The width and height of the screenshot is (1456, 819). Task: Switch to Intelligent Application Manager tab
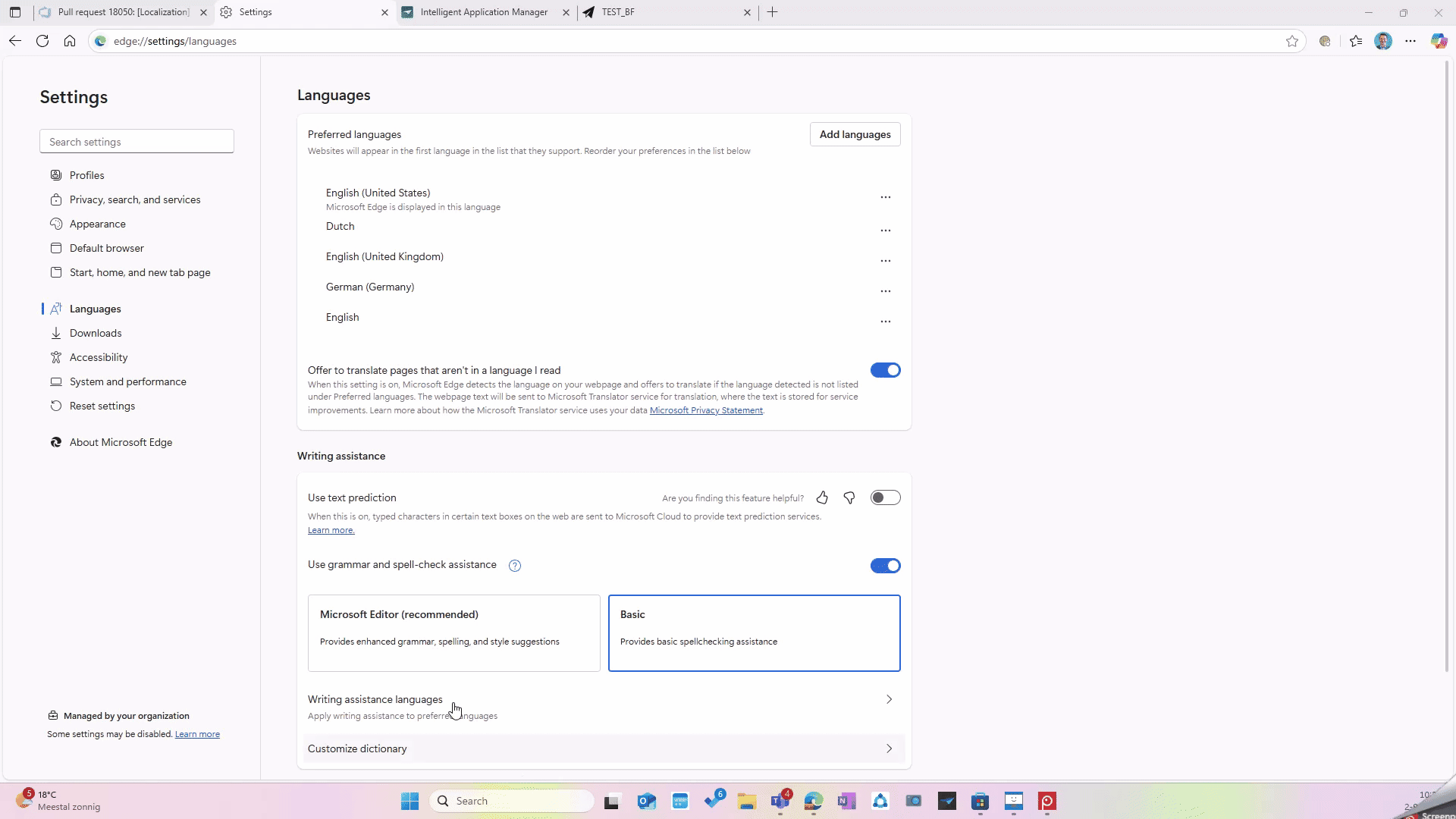tap(484, 12)
